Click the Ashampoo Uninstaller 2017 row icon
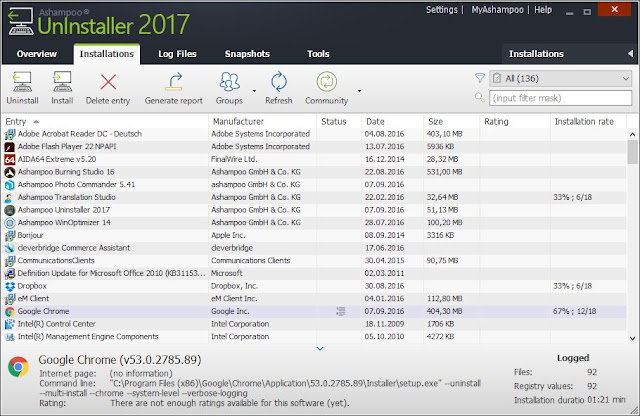The width and height of the screenshot is (640, 416). coord(9,210)
